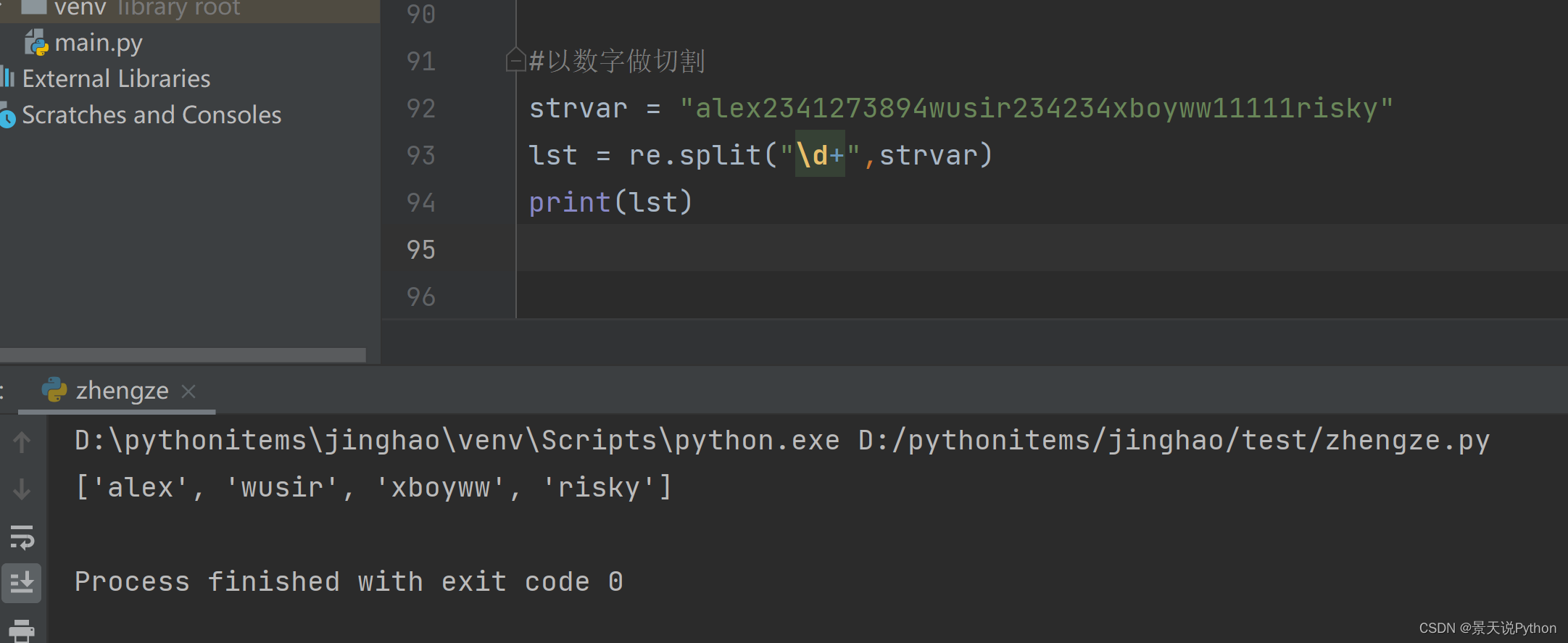Image resolution: width=1568 pixels, height=643 pixels.
Task: Toggle soft-wrap in the run console
Action: pos(22,538)
